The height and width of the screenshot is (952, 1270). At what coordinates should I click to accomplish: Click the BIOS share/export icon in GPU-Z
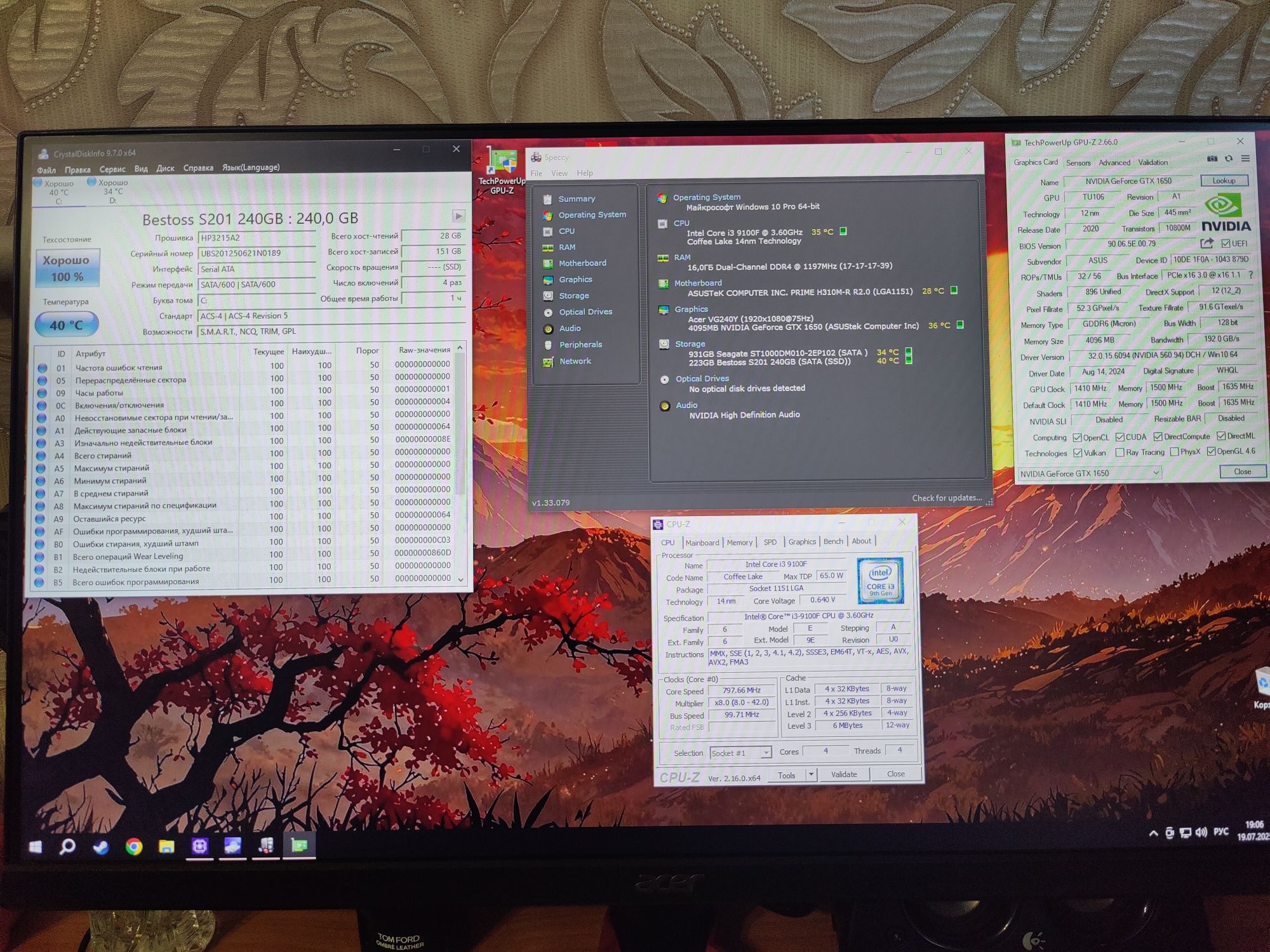[x=1206, y=243]
